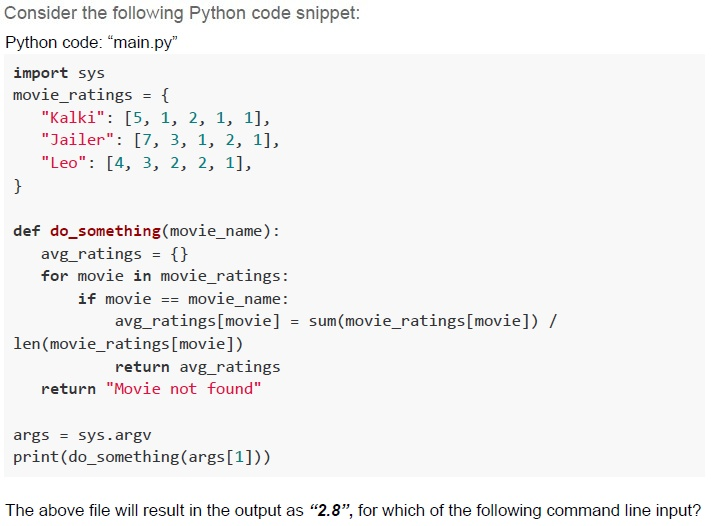The width and height of the screenshot is (714, 526).
Task: Click the 'if' keyword in condition
Action: pos(87,299)
